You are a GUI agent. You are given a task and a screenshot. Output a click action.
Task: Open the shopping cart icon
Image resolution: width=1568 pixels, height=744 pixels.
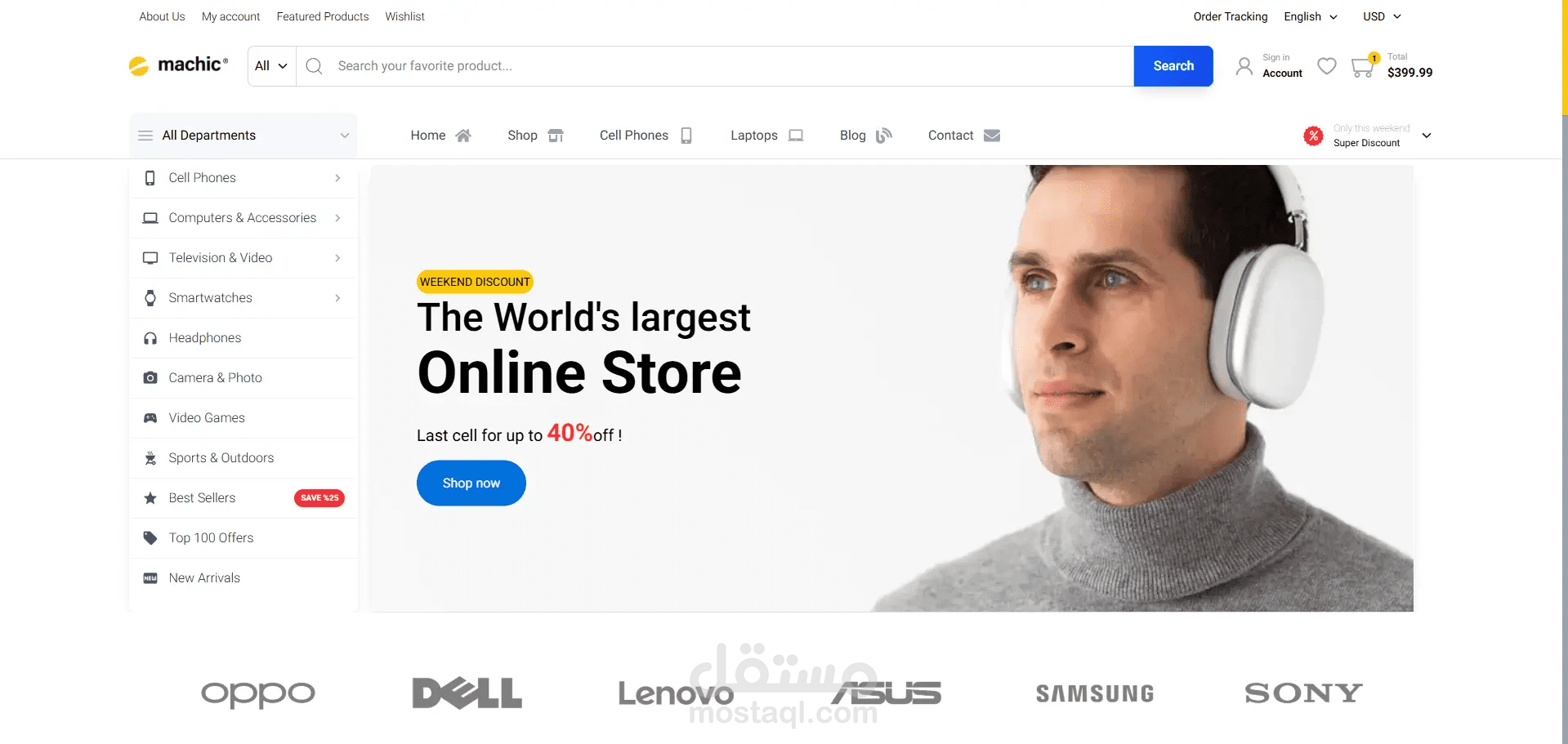point(1362,67)
